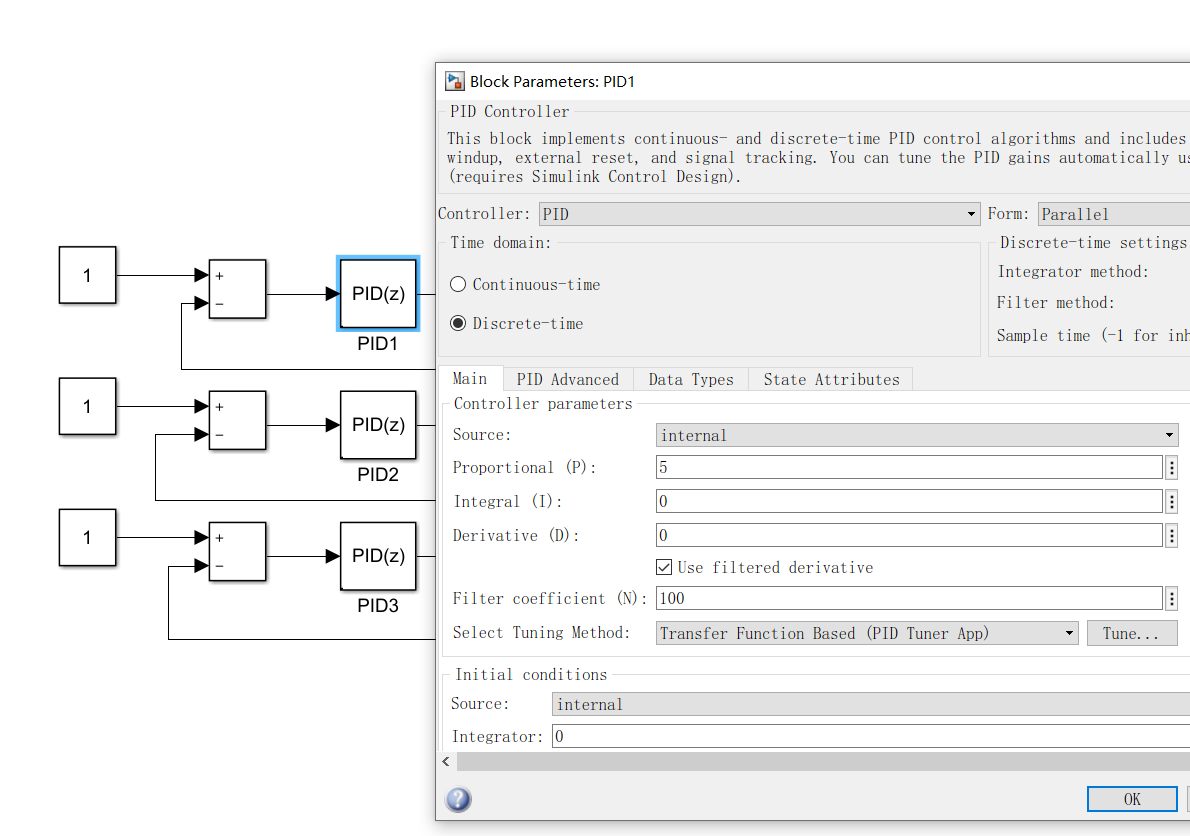Open the options dots beside Proportional field

pos(1172,467)
